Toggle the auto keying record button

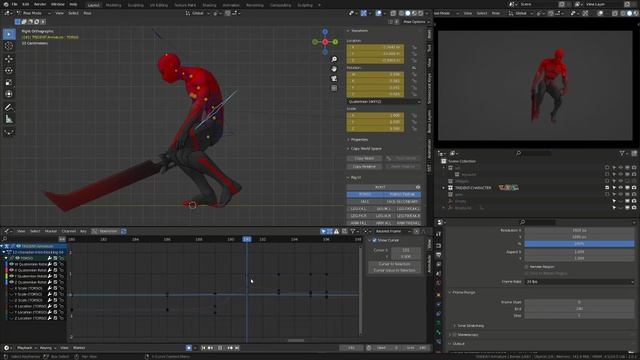(189, 348)
